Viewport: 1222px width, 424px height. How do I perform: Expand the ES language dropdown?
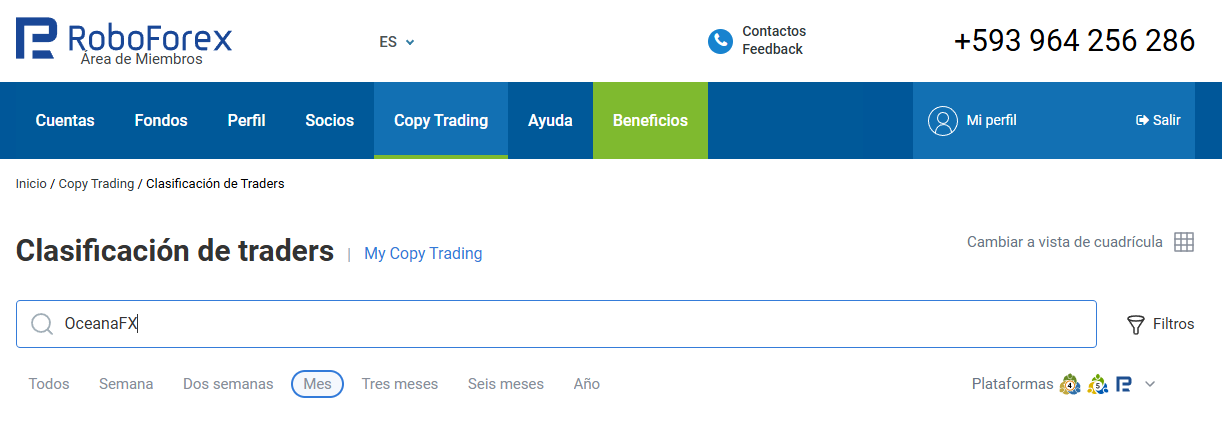[x=397, y=42]
